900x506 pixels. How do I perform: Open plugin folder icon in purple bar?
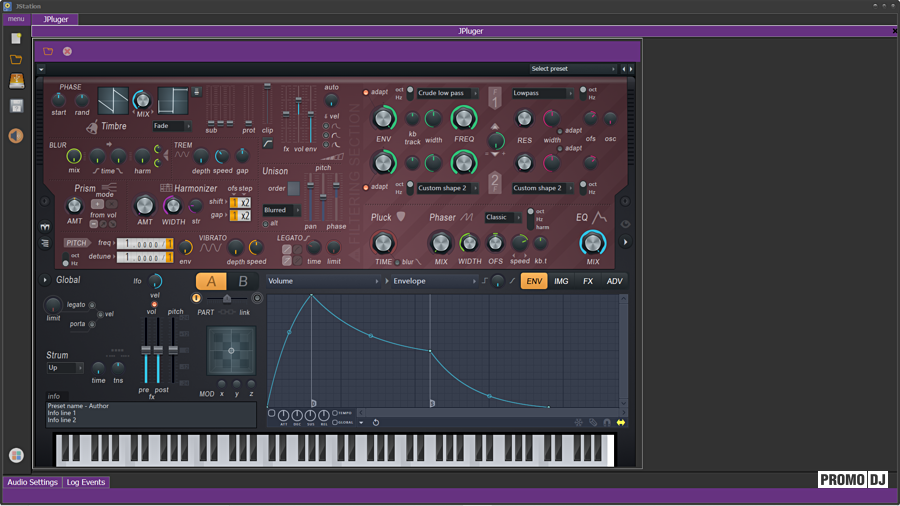pos(48,52)
